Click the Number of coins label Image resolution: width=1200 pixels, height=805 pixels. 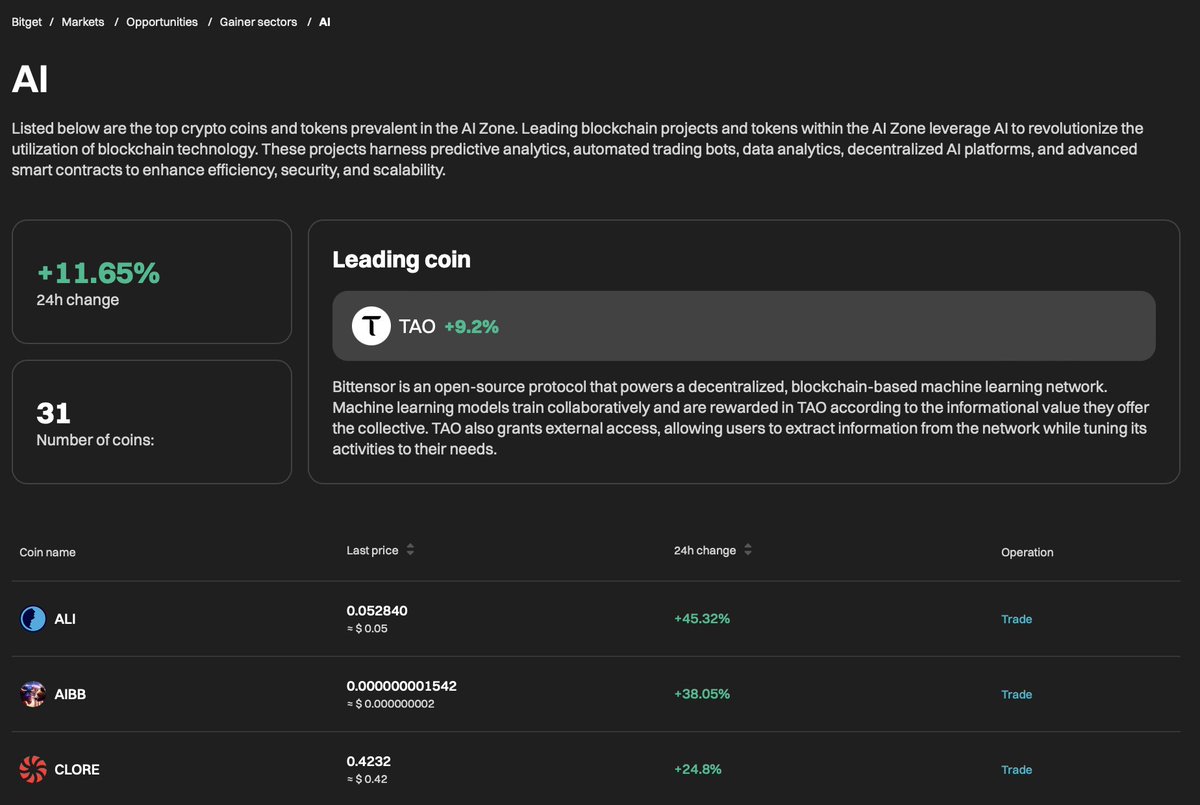(95, 440)
